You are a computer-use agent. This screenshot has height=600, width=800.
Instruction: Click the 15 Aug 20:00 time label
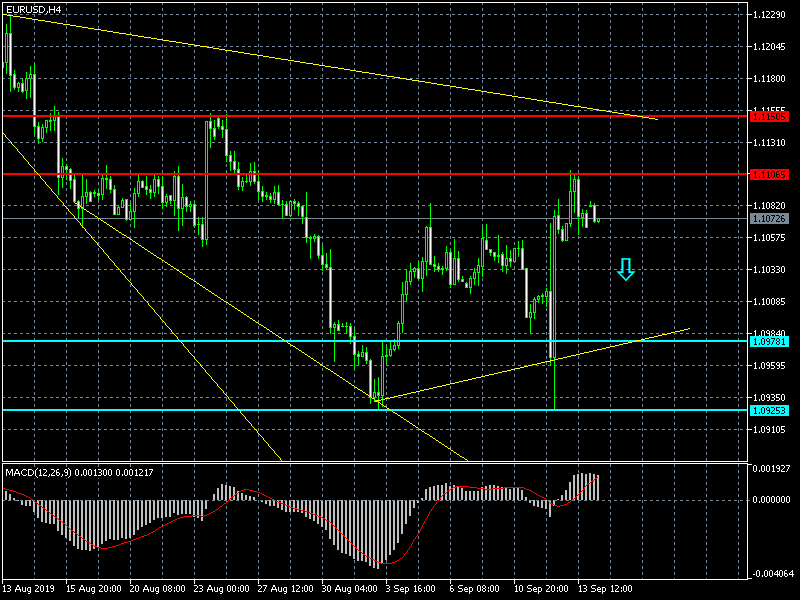pos(94,589)
